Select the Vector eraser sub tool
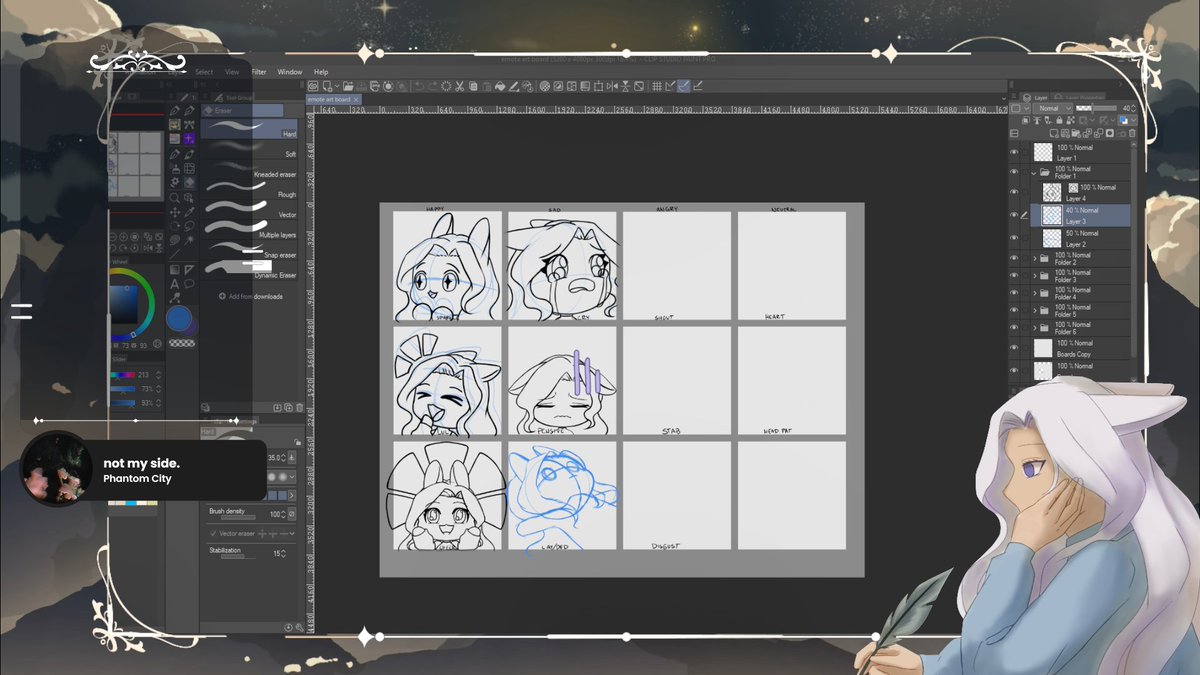The width and height of the screenshot is (1200, 675). click(x=250, y=209)
